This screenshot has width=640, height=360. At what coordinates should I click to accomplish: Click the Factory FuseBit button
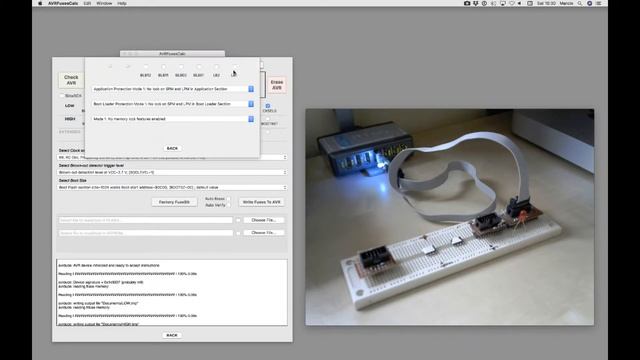tap(174, 202)
